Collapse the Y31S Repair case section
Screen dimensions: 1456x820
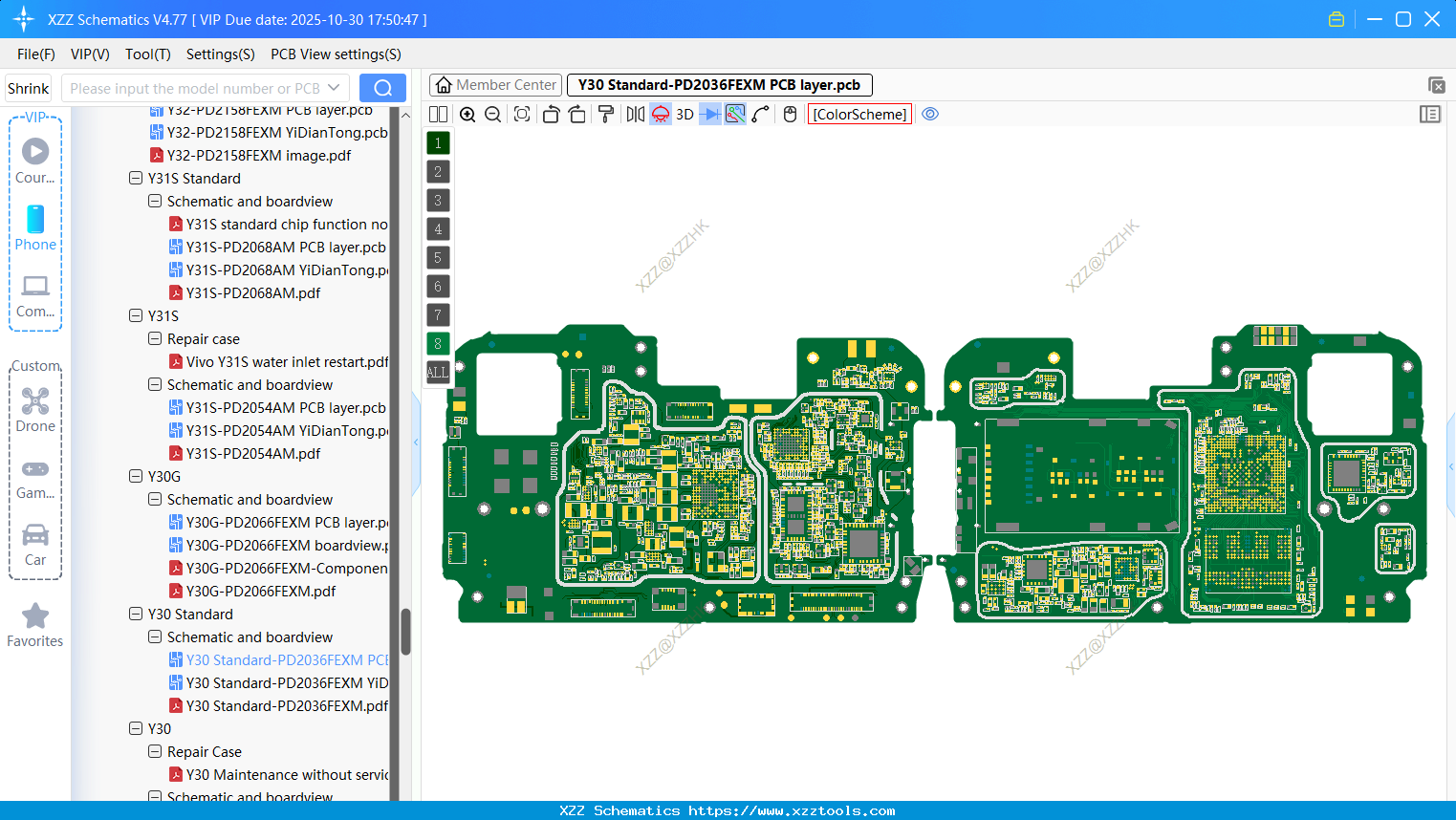(x=154, y=338)
